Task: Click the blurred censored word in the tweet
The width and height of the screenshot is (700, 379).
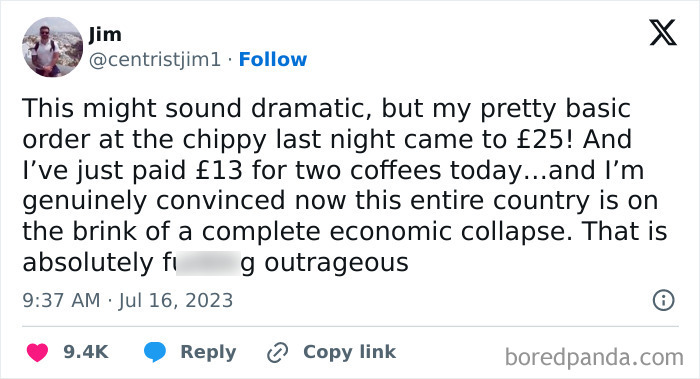Action: [x=208, y=263]
